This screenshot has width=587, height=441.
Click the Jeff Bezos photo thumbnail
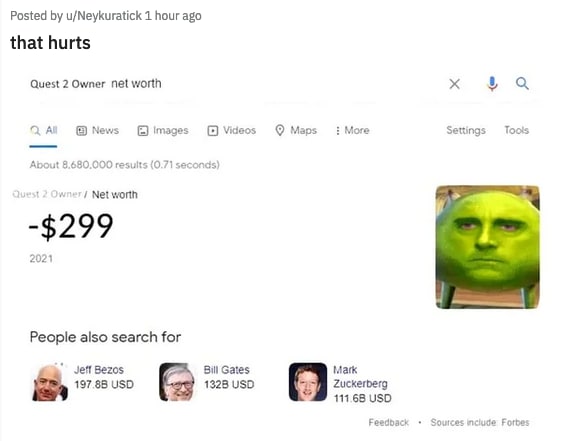[49, 382]
